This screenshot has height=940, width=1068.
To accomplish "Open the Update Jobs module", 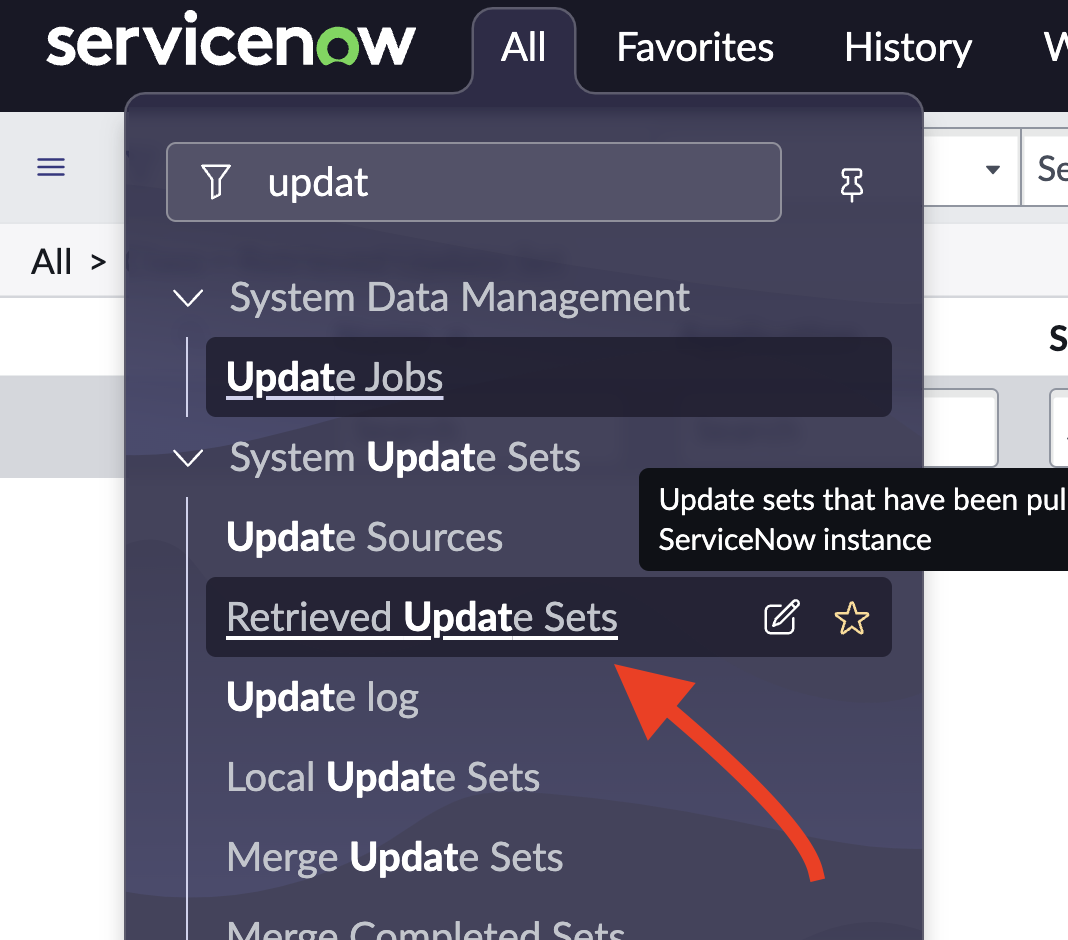I will [x=335, y=378].
